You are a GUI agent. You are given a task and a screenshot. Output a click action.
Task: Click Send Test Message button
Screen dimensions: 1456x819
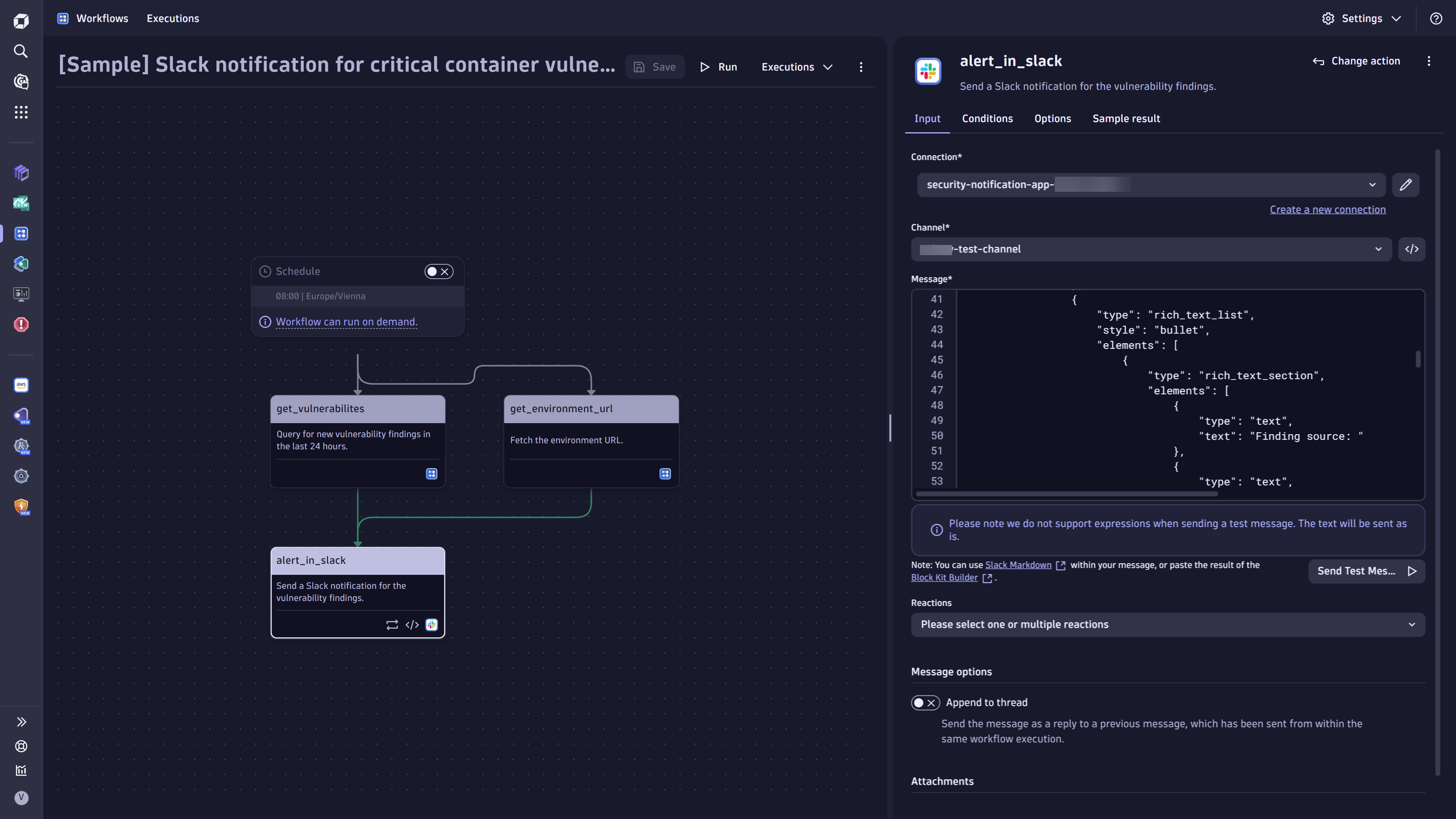click(1367, 571)
